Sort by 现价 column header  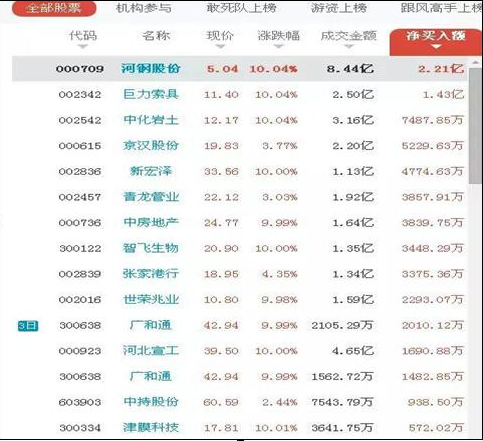[220, 36]
